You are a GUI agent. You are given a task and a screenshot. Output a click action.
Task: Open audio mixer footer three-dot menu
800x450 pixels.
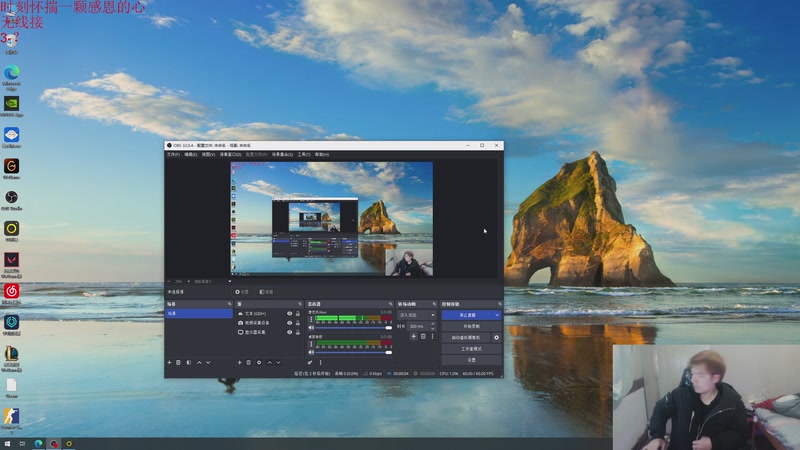320,362
